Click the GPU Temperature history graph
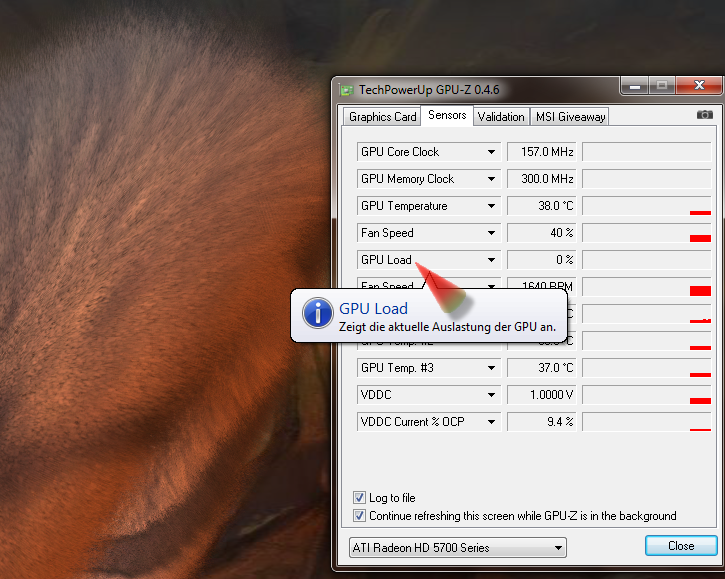This screenshot has height=579, width=725. point(646,206)
